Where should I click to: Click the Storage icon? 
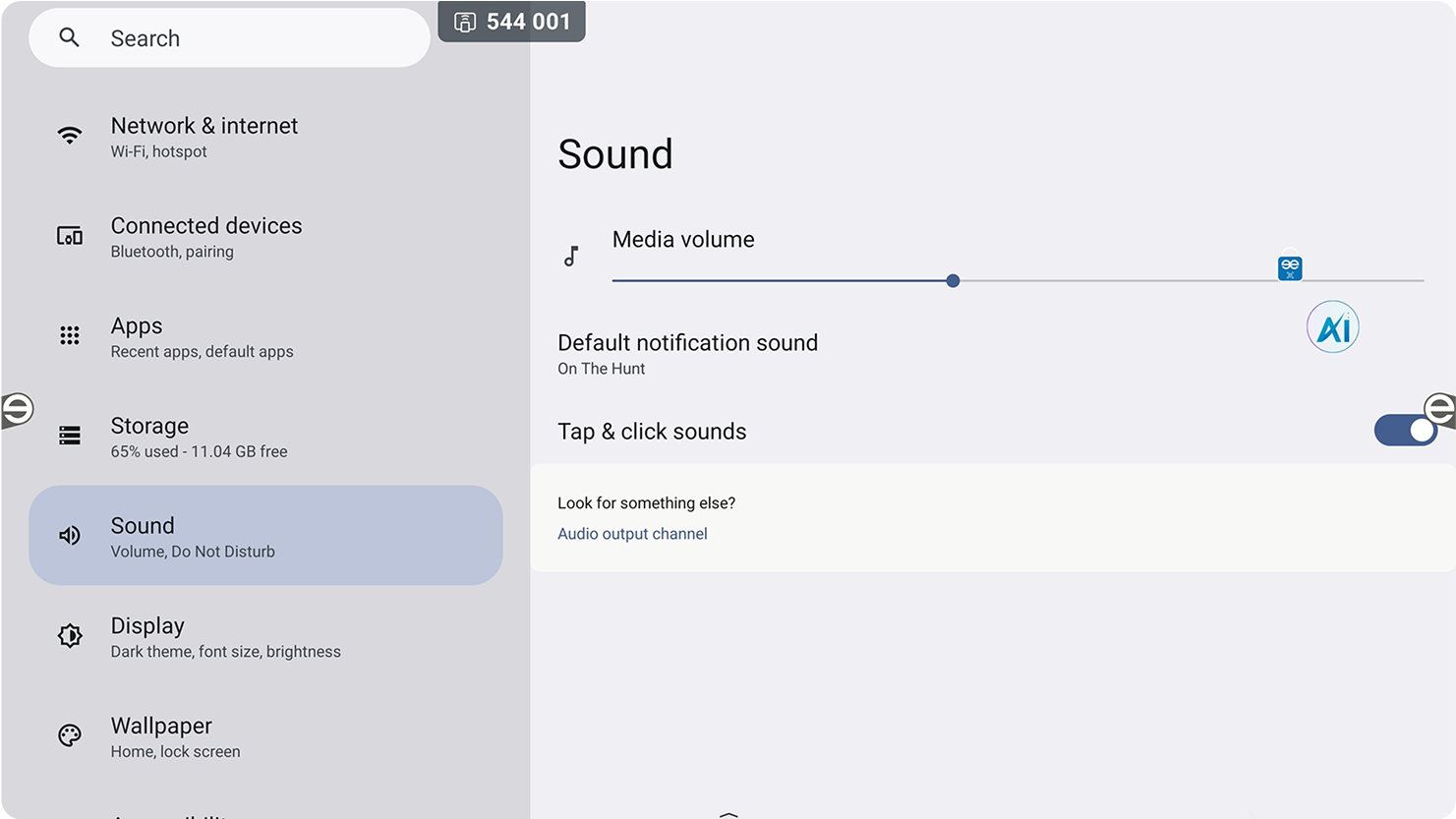(70, 436)
